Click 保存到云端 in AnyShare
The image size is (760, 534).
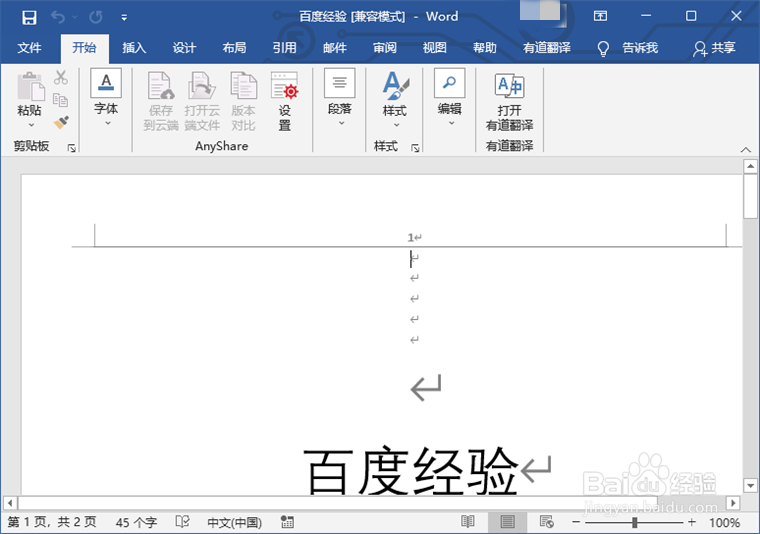coord(161,101)
